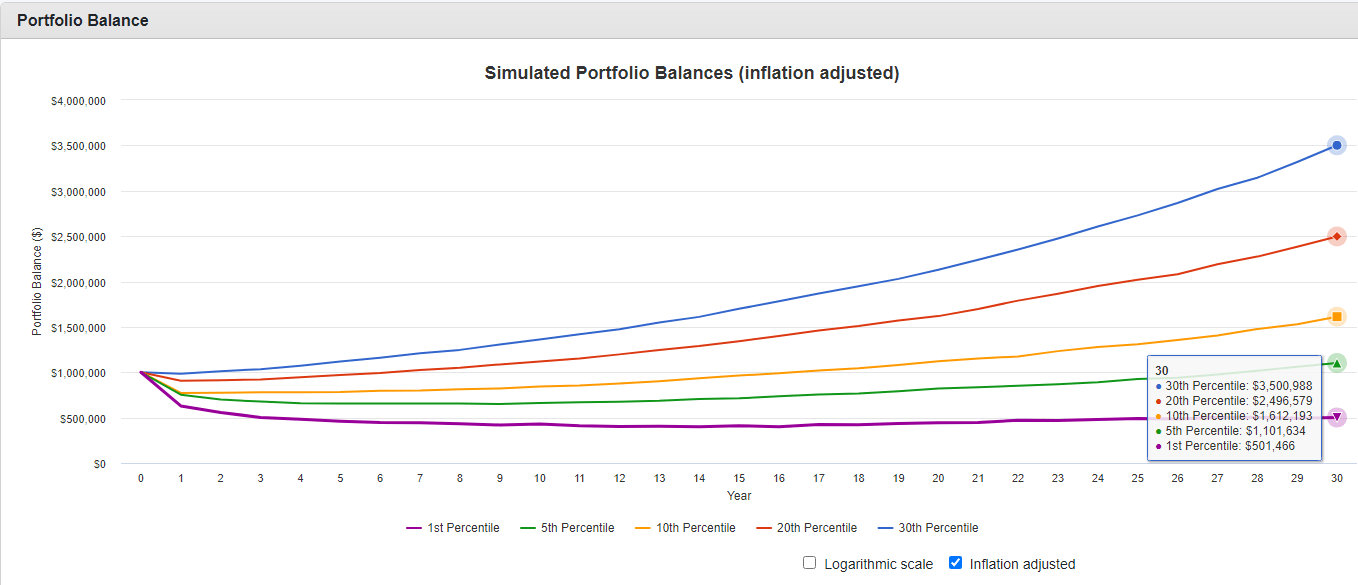Viewport: 1358px width, 585px height.
Task: Click the Portfolio Balance panel header
Action: [83, 20]
